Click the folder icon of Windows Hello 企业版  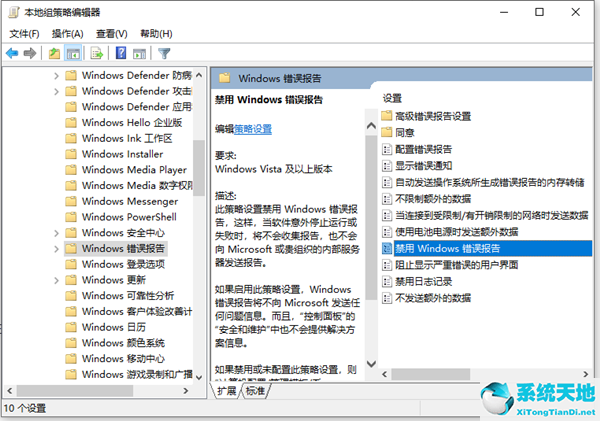71,122
